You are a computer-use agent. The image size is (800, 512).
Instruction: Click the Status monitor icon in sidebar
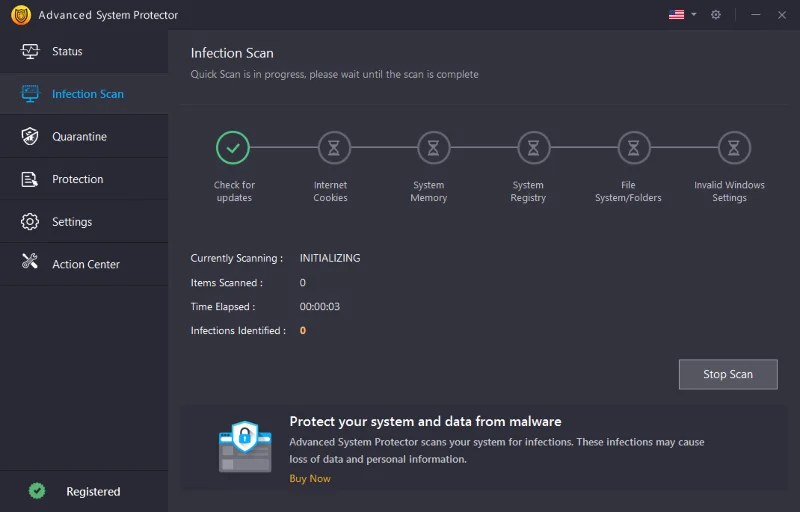(x=30, y=51)
